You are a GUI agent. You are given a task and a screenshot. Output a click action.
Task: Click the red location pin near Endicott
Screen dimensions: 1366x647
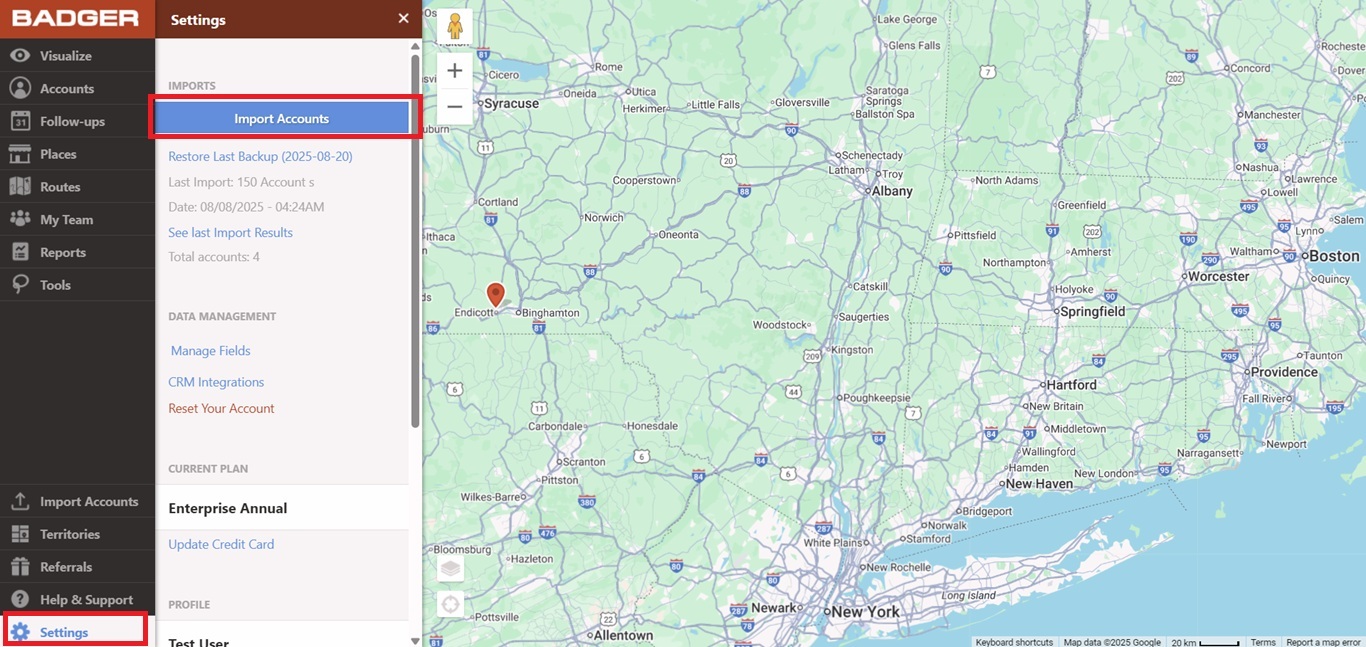495,294
